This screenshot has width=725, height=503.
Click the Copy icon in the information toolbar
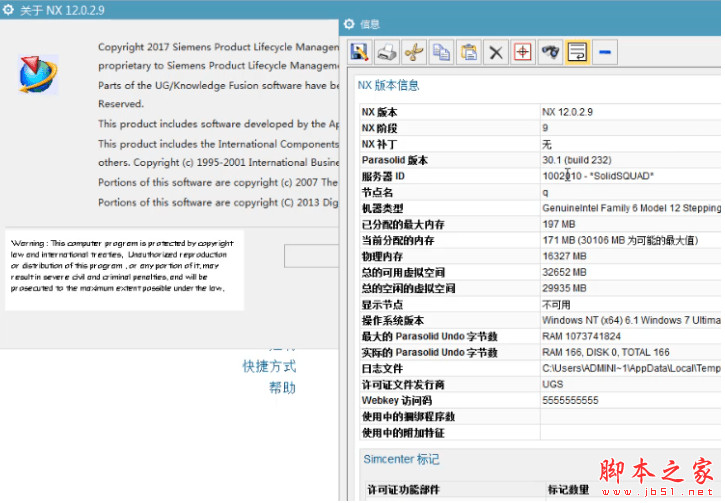(x=441, y=52)
